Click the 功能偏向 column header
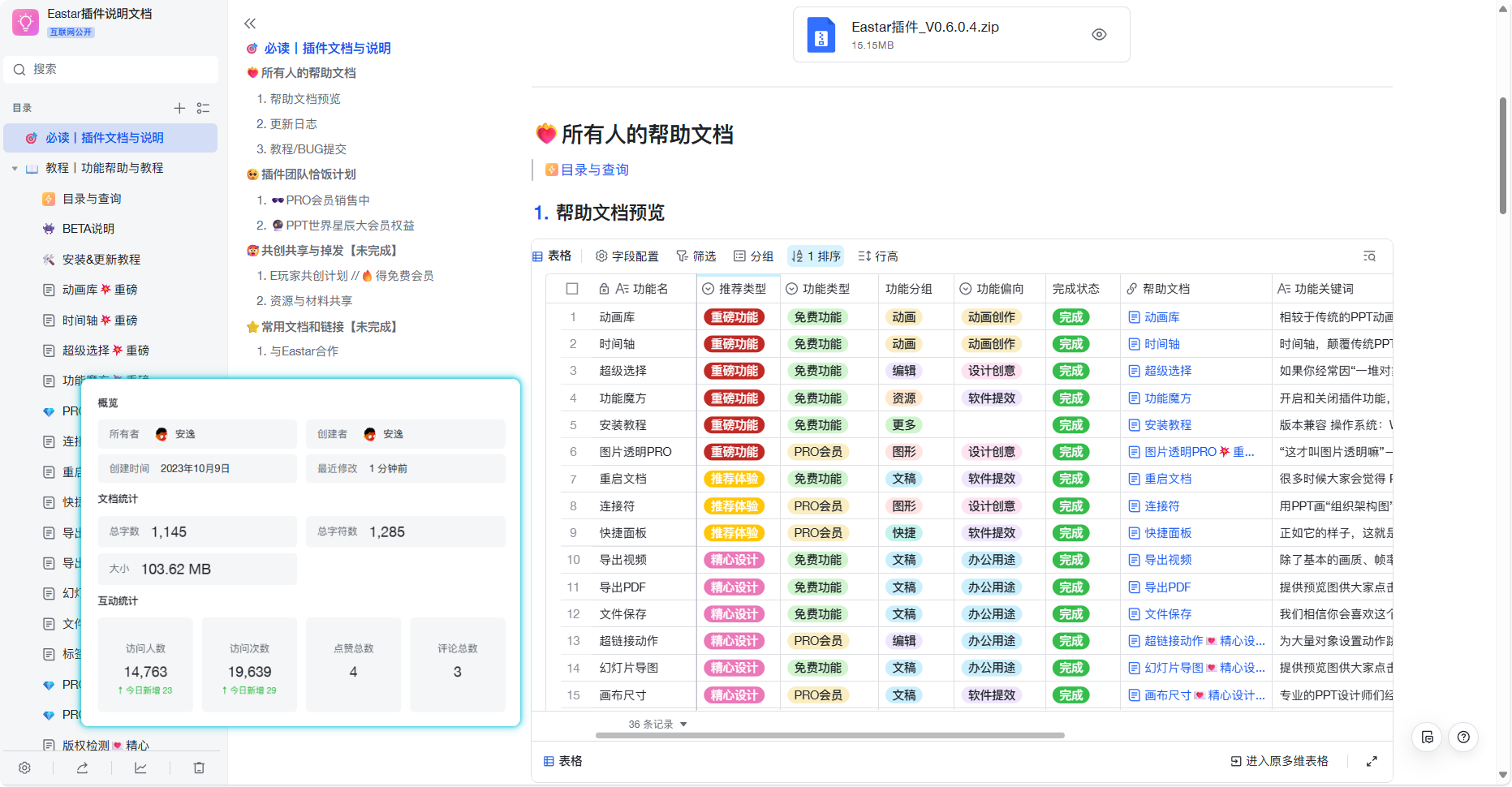Screen dimensions: 1512x787 (x=999, y=289)
